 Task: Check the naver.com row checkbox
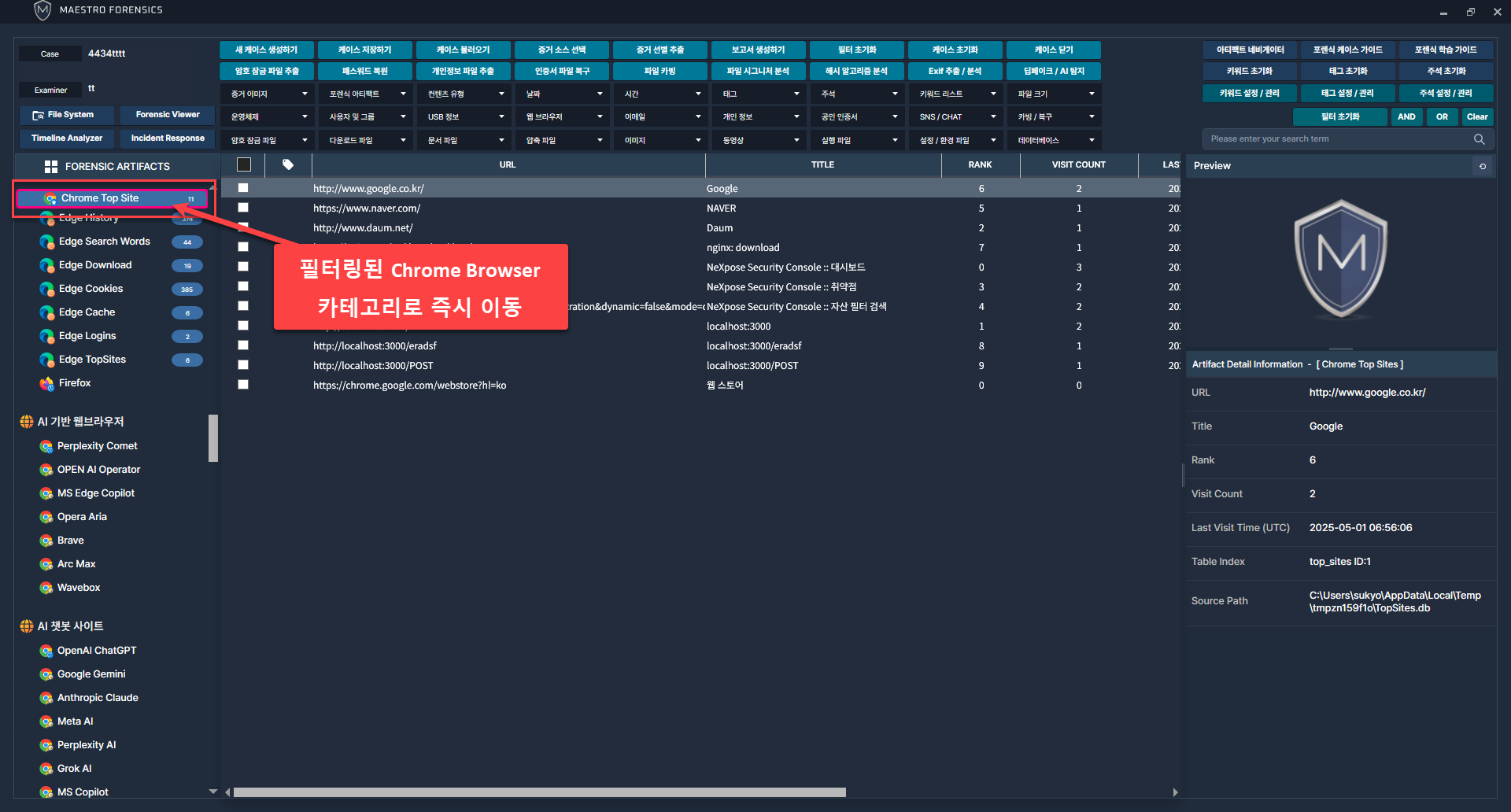coord(243,208)
